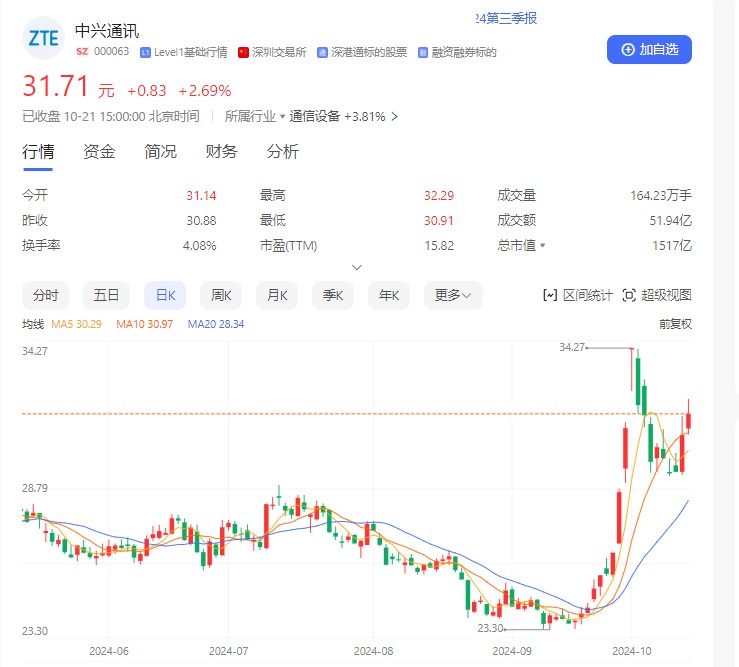
Task: Click the current price 31.71
Action: pos(56,86)
